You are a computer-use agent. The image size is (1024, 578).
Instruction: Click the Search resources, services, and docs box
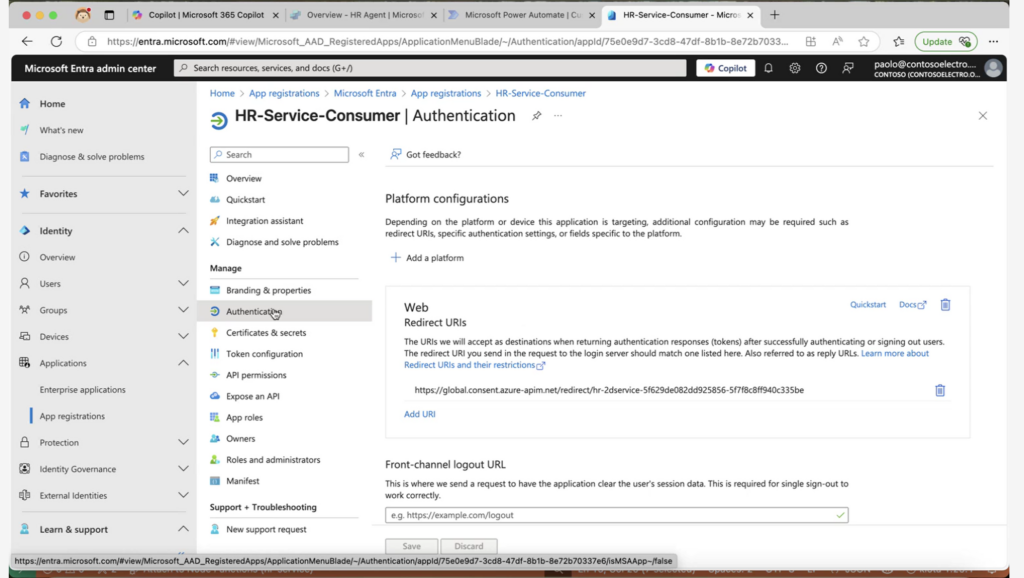(x=430, y=68)
